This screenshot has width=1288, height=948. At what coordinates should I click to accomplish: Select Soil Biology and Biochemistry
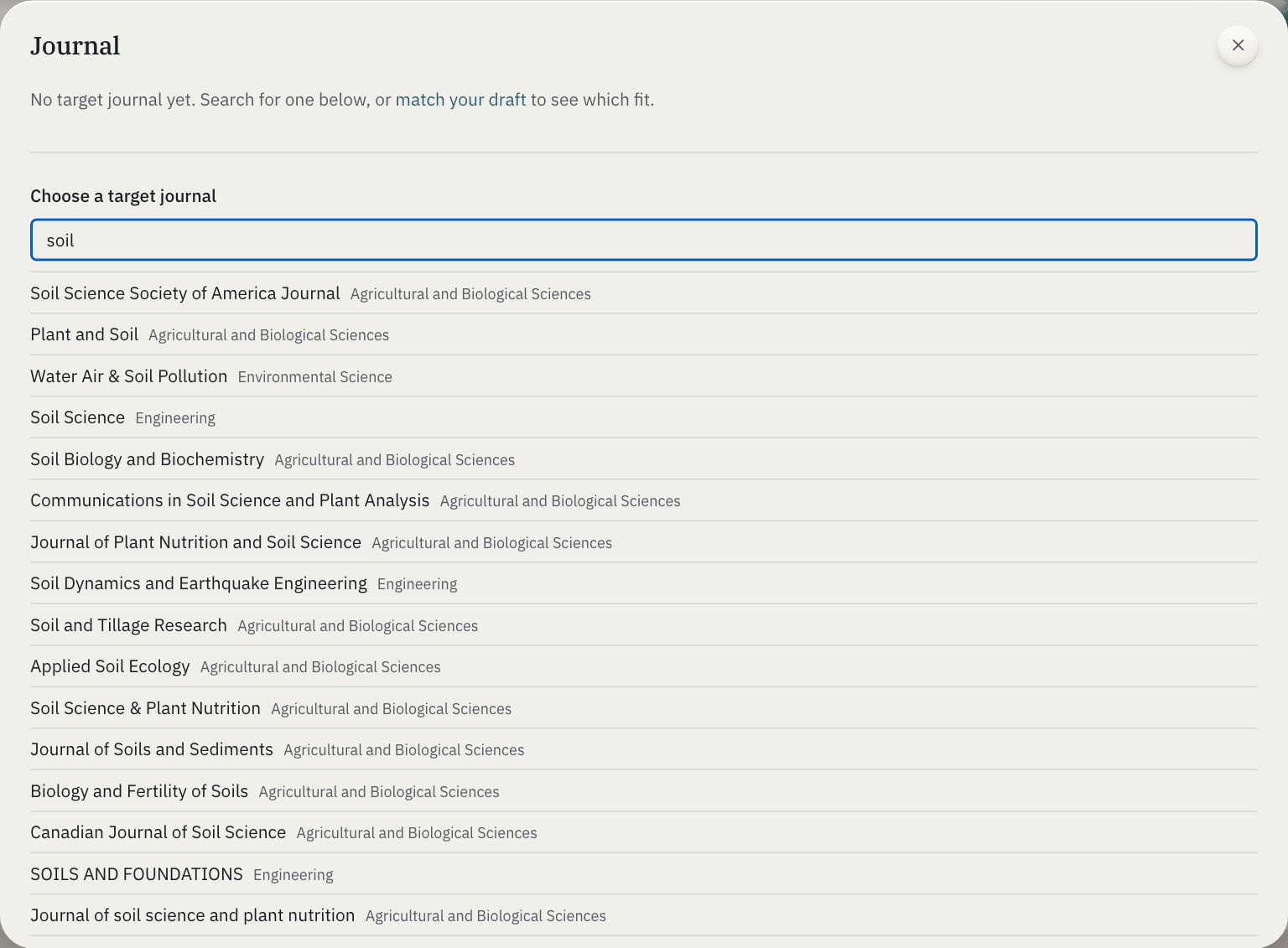(x=644, y=459)
